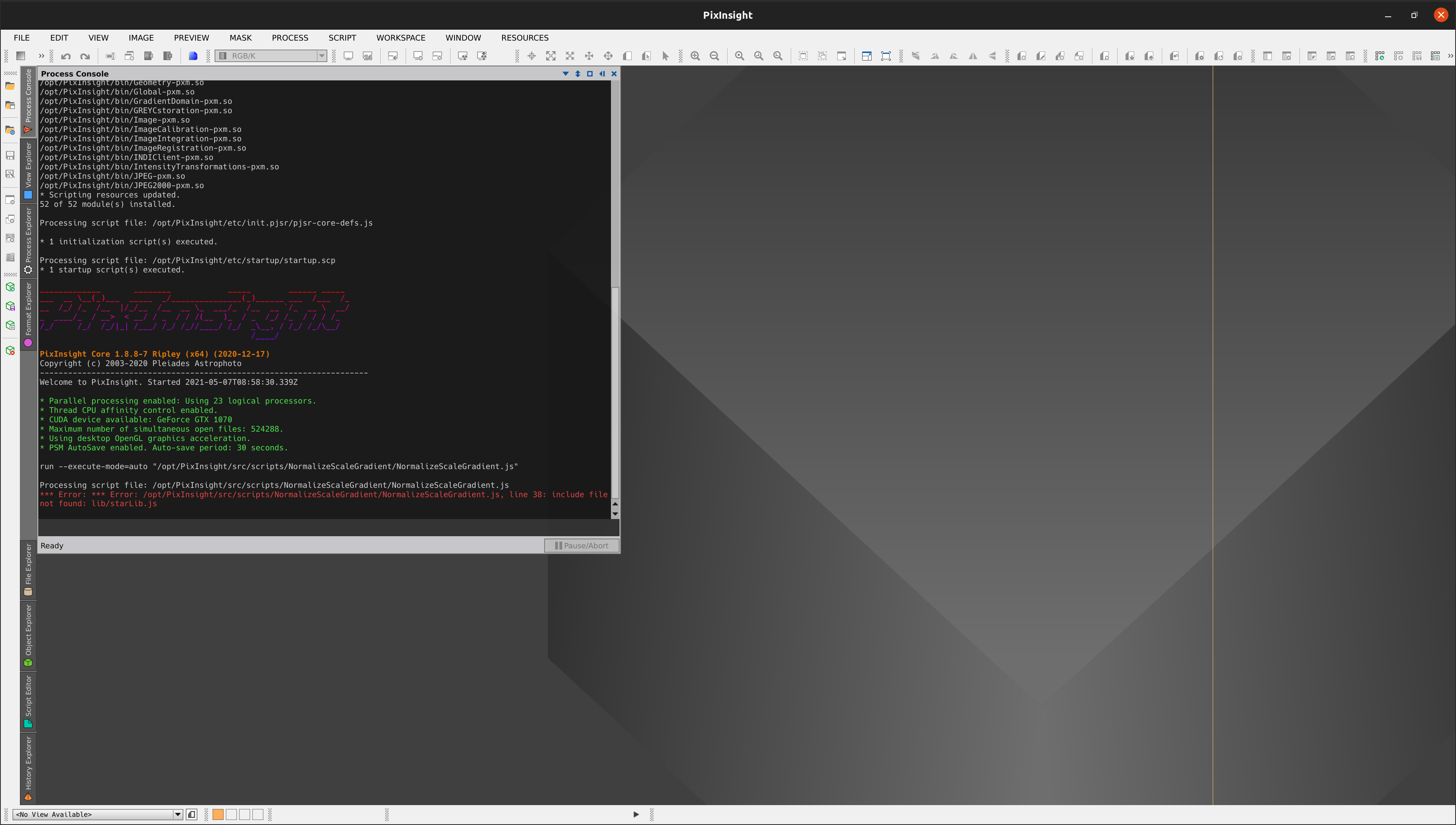Switch to the Format Explorer side tab
The width and height of the screenshot is (1456, 825).
(28, 315)
